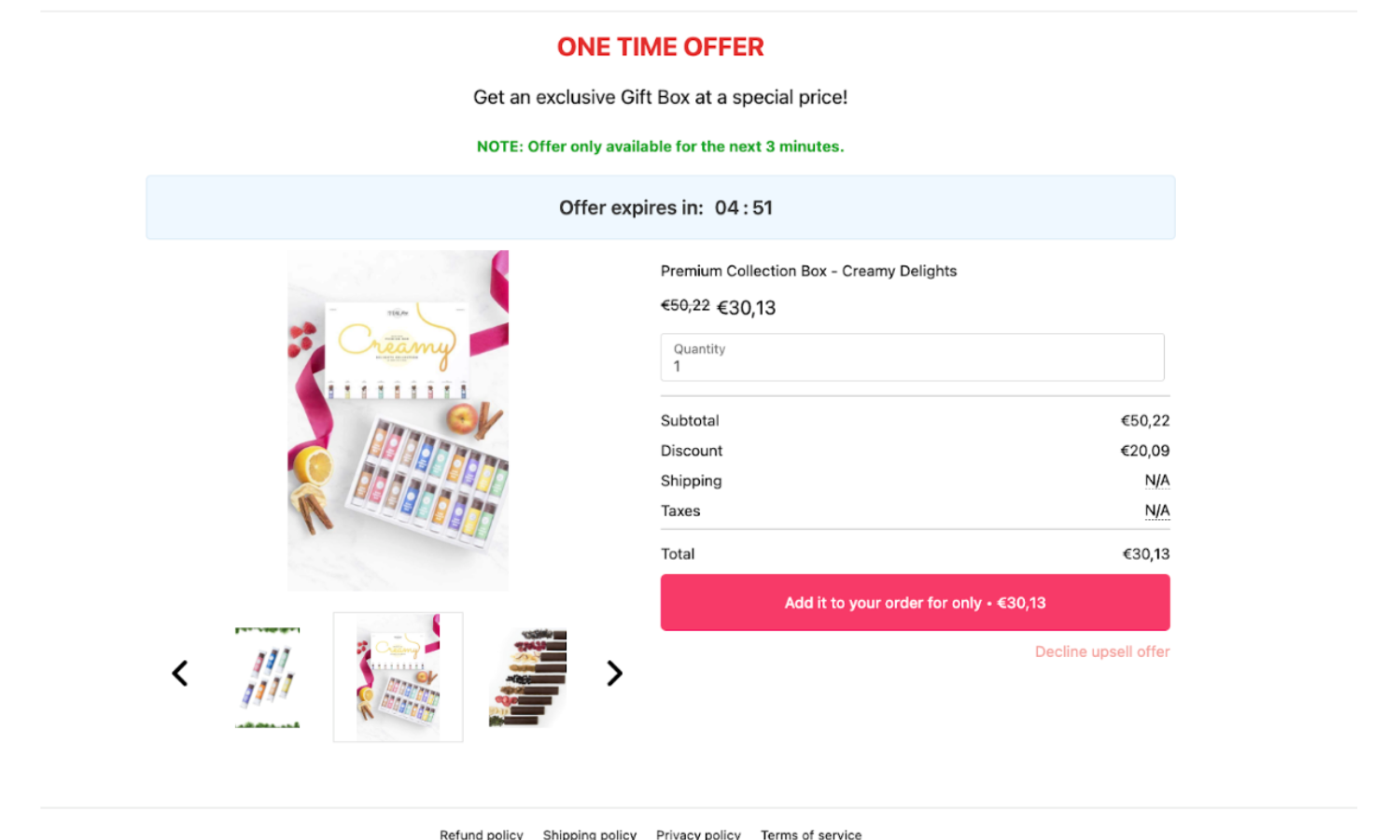Image resolution: width=1400 pixels, height=840 pixels.
Task: Open the Quantity selector field
Action: click(913, 357)
